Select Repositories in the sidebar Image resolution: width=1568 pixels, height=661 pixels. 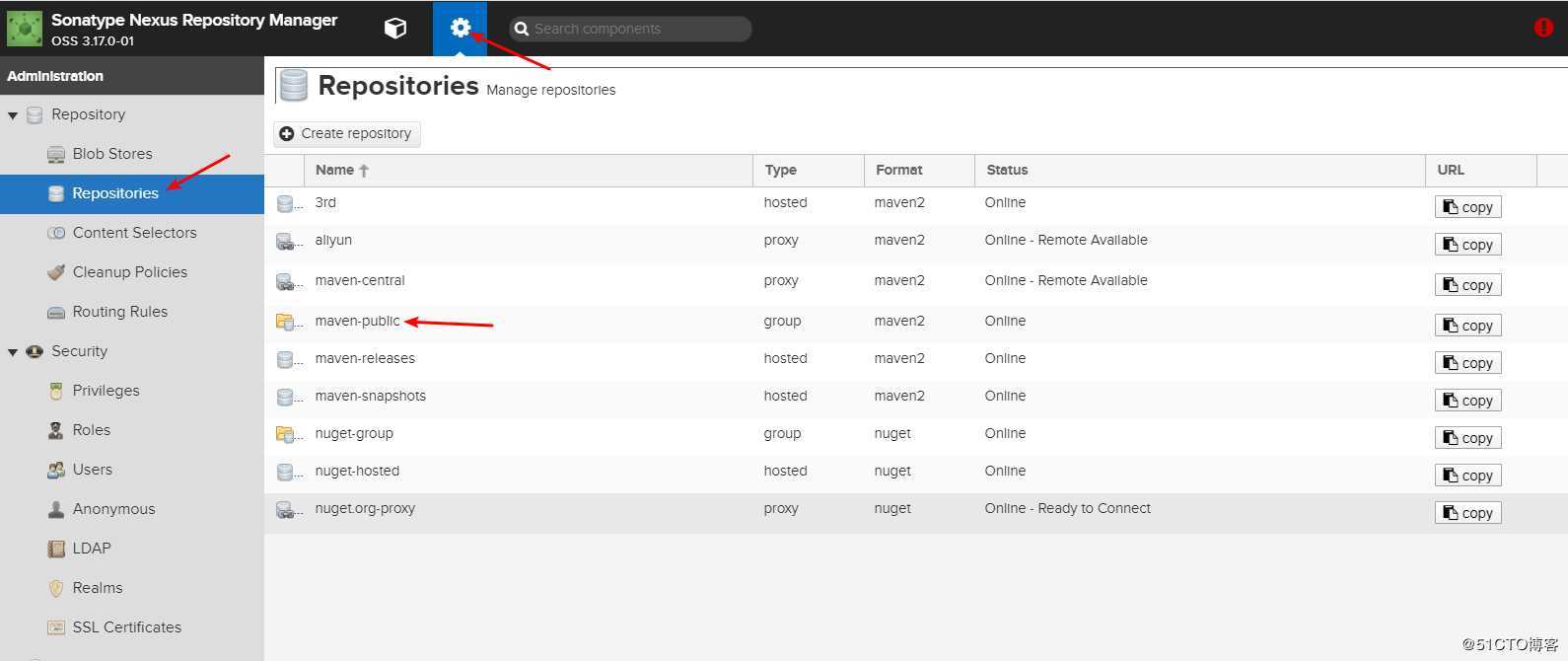tap(115, 193)
